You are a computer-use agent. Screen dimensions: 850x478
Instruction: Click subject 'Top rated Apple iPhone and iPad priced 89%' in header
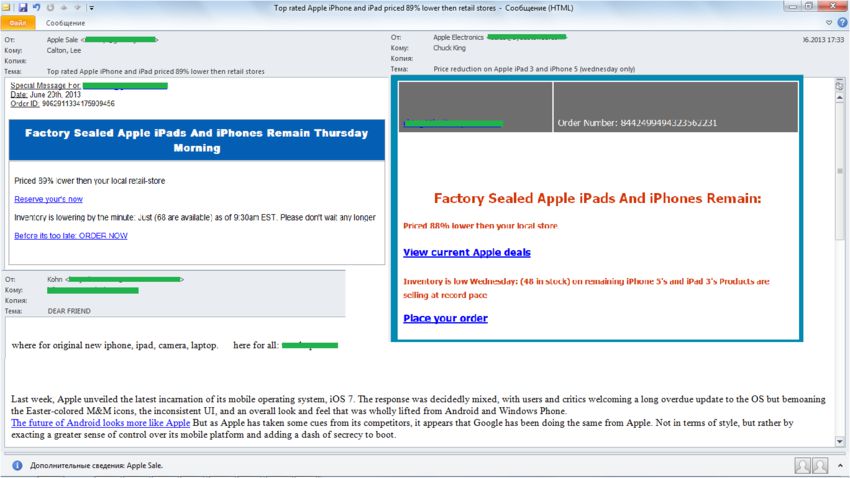pyautogui.click(x=156, y=72)
